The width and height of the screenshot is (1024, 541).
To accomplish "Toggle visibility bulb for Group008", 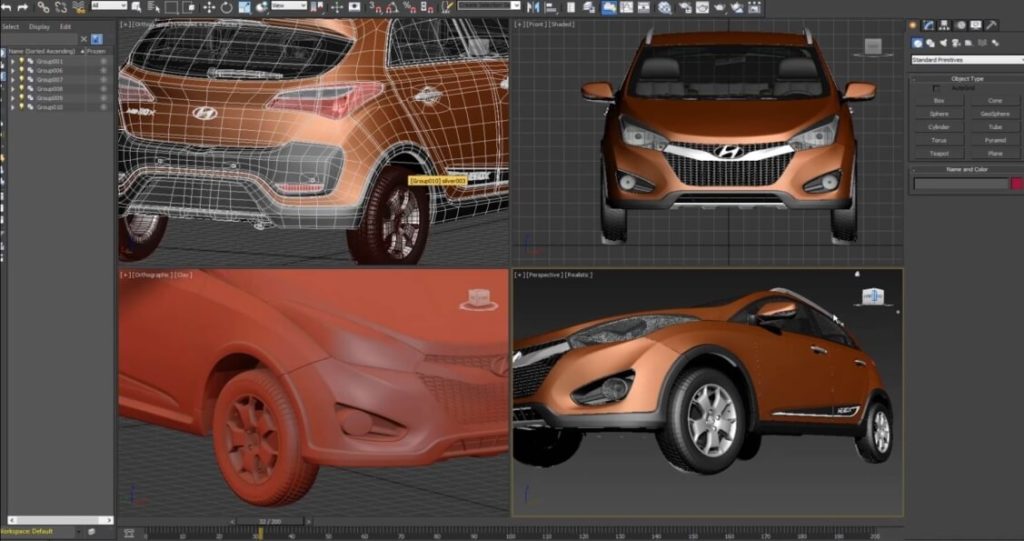I will coord(21,88).
